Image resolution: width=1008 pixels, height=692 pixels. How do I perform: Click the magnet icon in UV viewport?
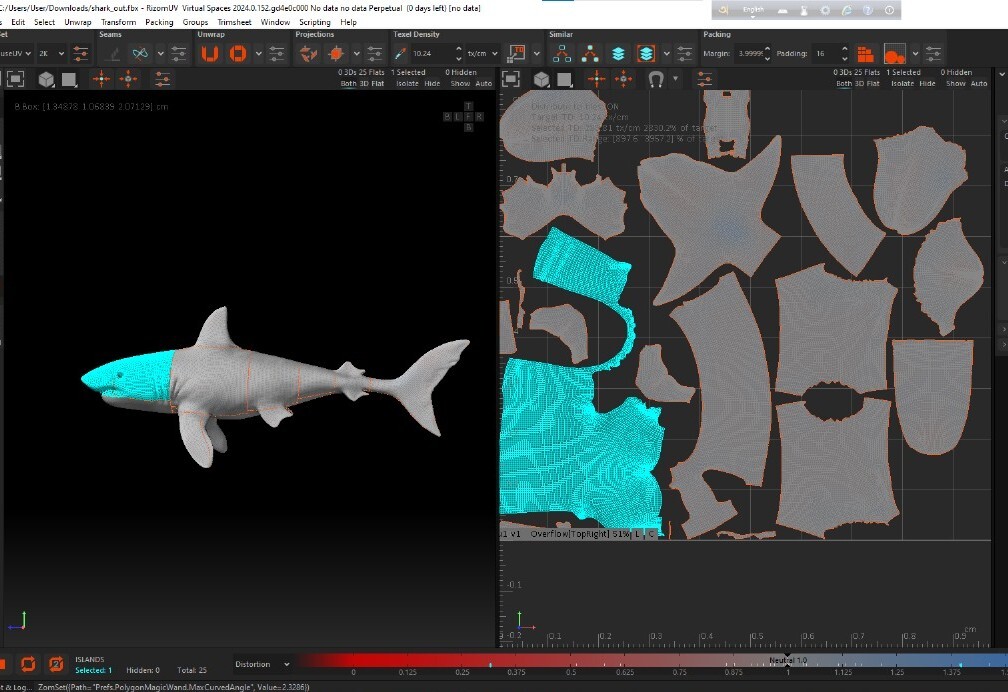tap(656, 79)
